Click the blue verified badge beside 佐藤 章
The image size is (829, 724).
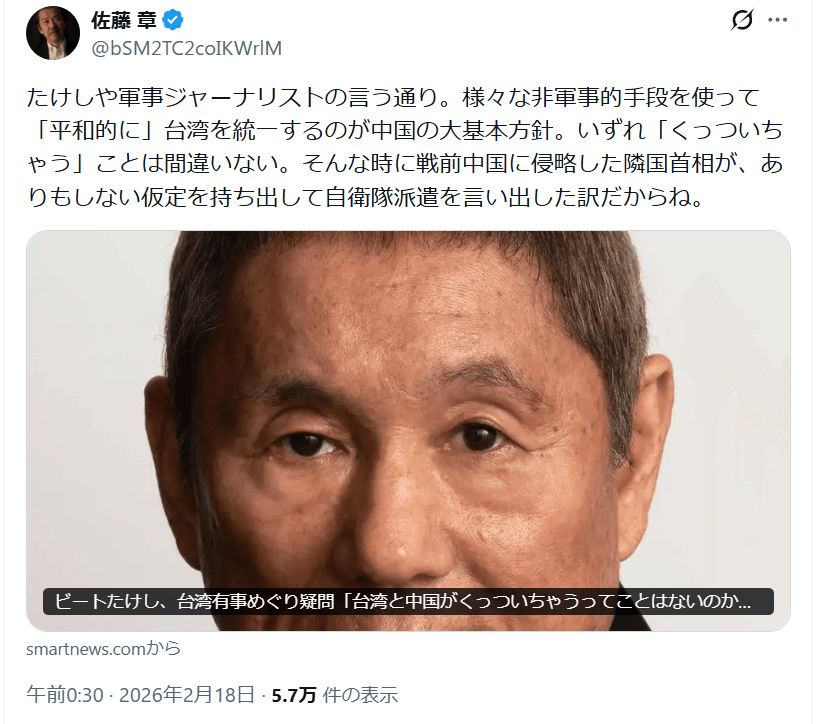(173, 20)
